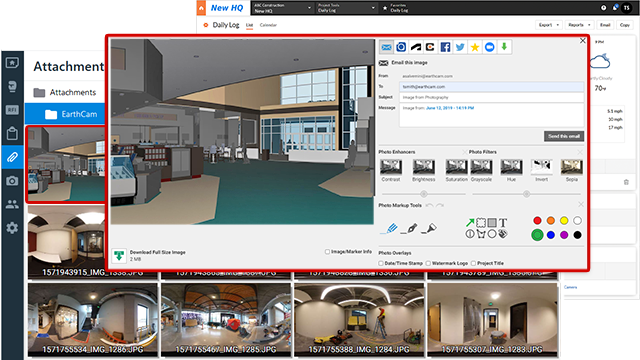640x360 pixels.
Task: Share image via the Twitter bird icon
Action: [x=460, y=47]
